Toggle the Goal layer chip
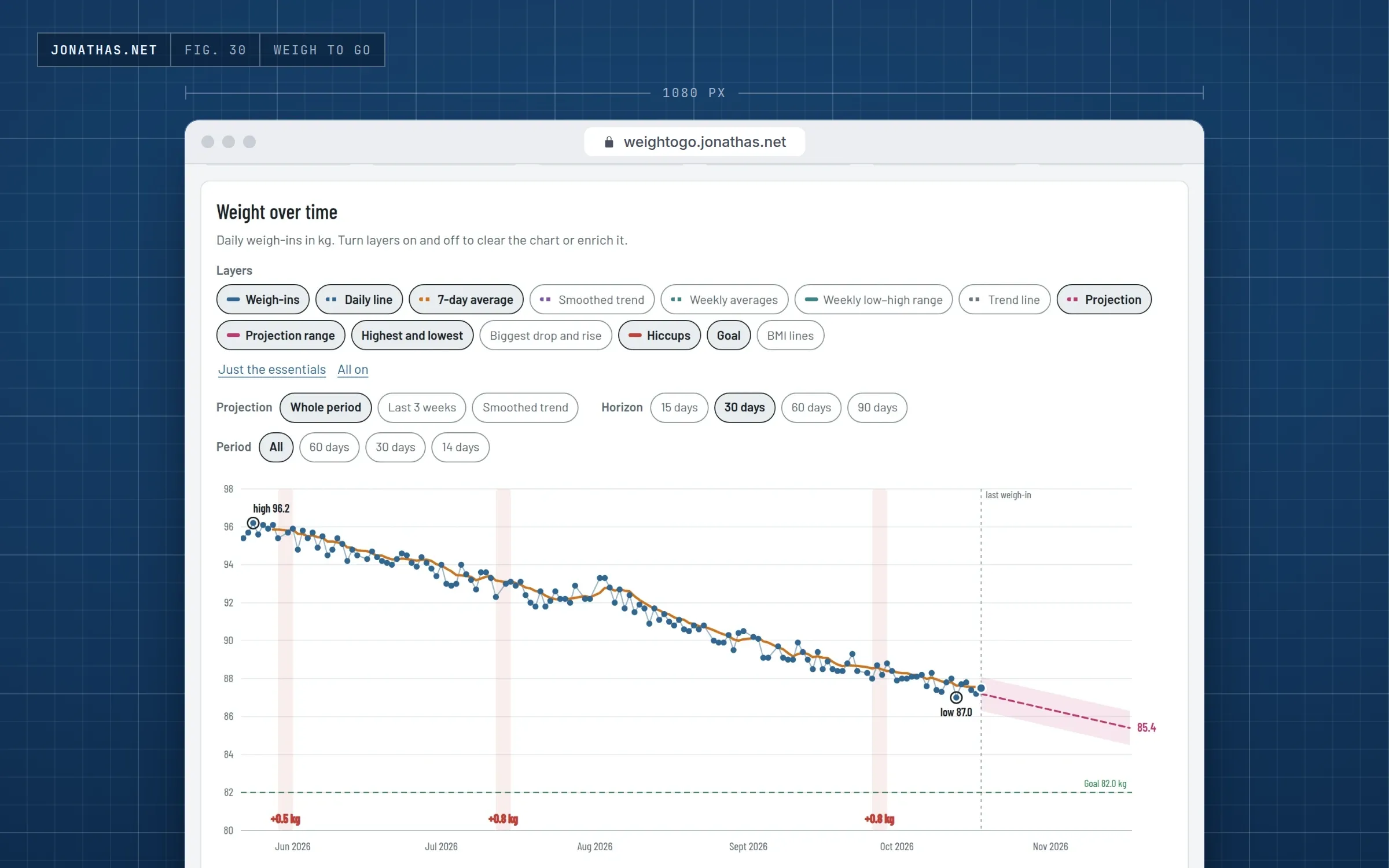1389x868 pixels. (729, 335)
